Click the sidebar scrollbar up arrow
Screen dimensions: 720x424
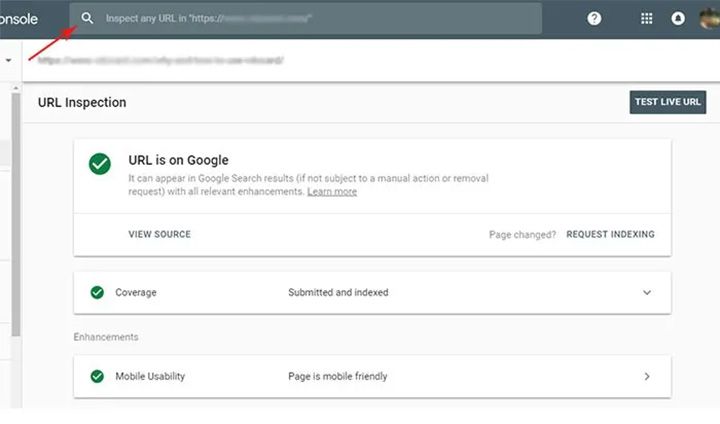(15, 88)
